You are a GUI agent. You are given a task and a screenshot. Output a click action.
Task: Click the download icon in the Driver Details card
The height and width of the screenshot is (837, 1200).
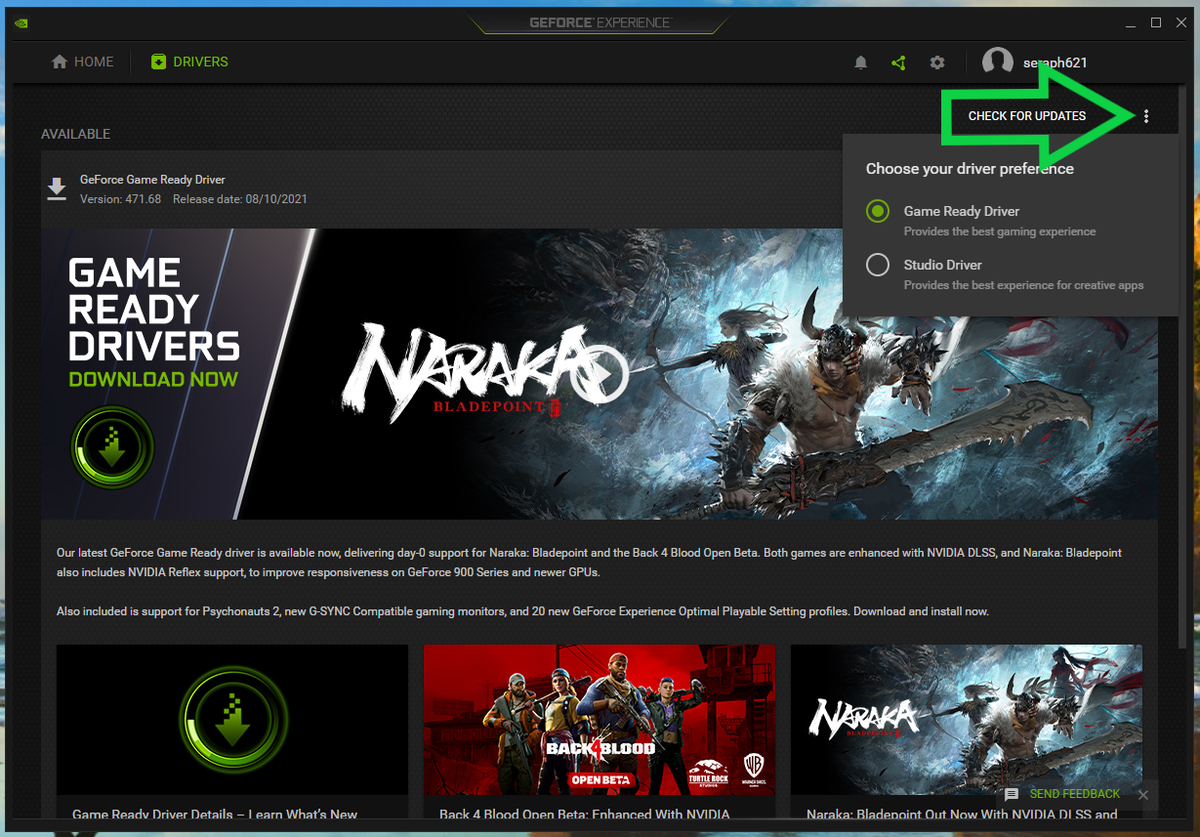(232, 719)
